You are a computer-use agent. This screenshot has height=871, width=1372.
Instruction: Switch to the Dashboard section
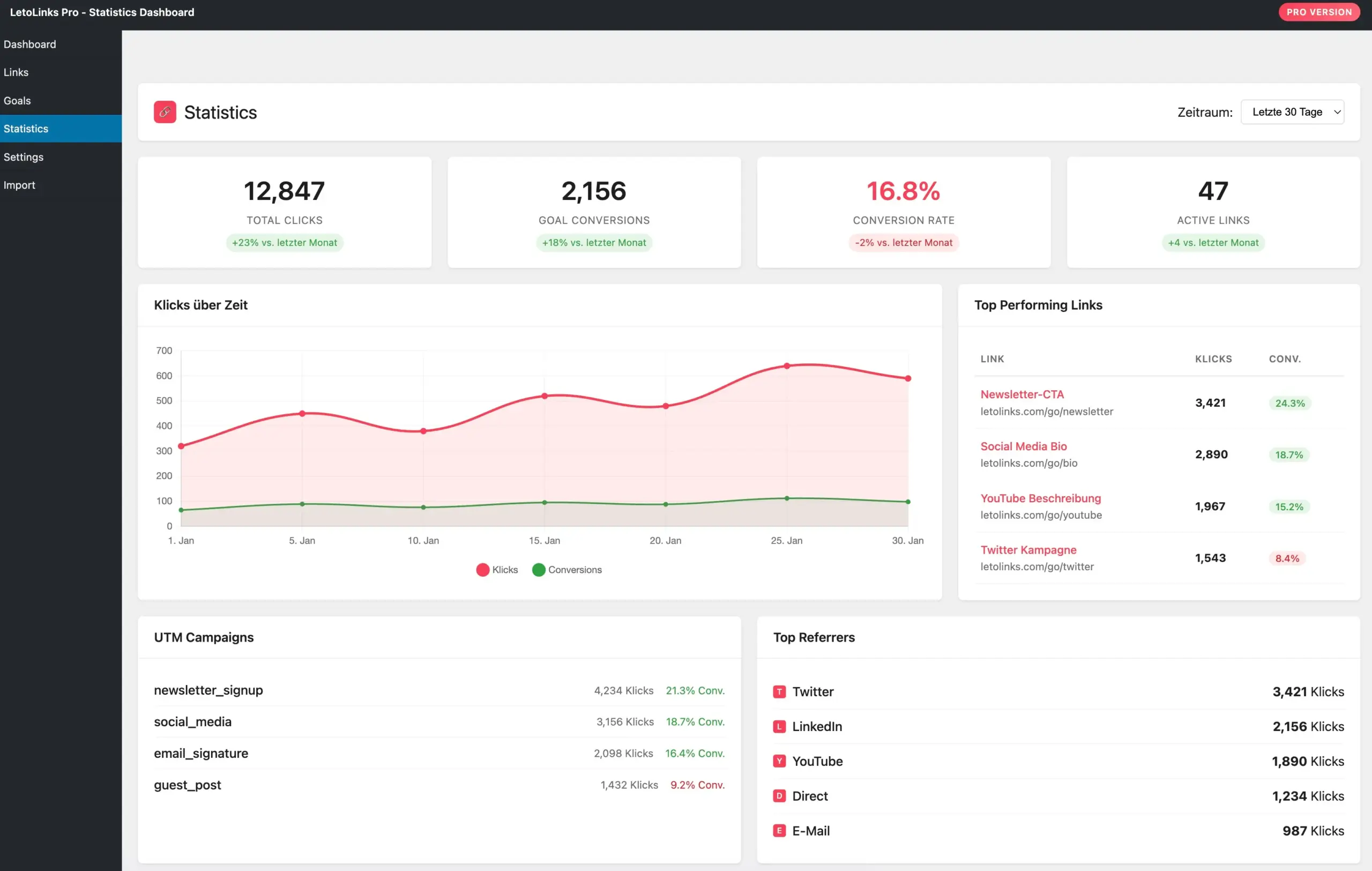(29, 44)
